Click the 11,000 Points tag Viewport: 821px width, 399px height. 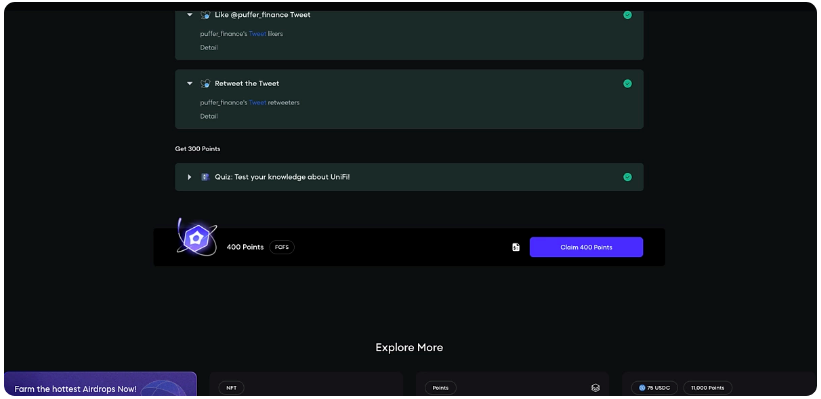(x=707, y=388)
